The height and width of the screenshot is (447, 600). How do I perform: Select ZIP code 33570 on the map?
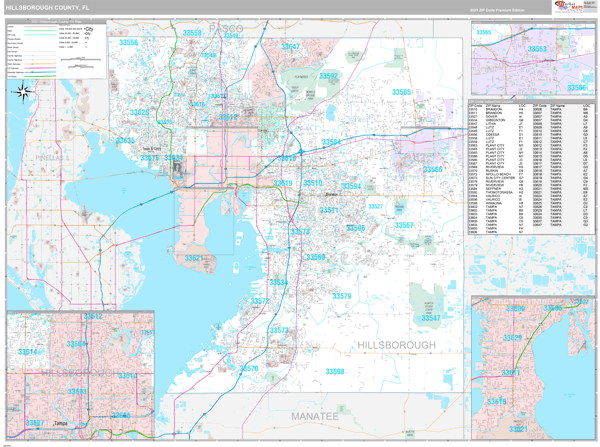pyautogui.click(x=249, y=369)
